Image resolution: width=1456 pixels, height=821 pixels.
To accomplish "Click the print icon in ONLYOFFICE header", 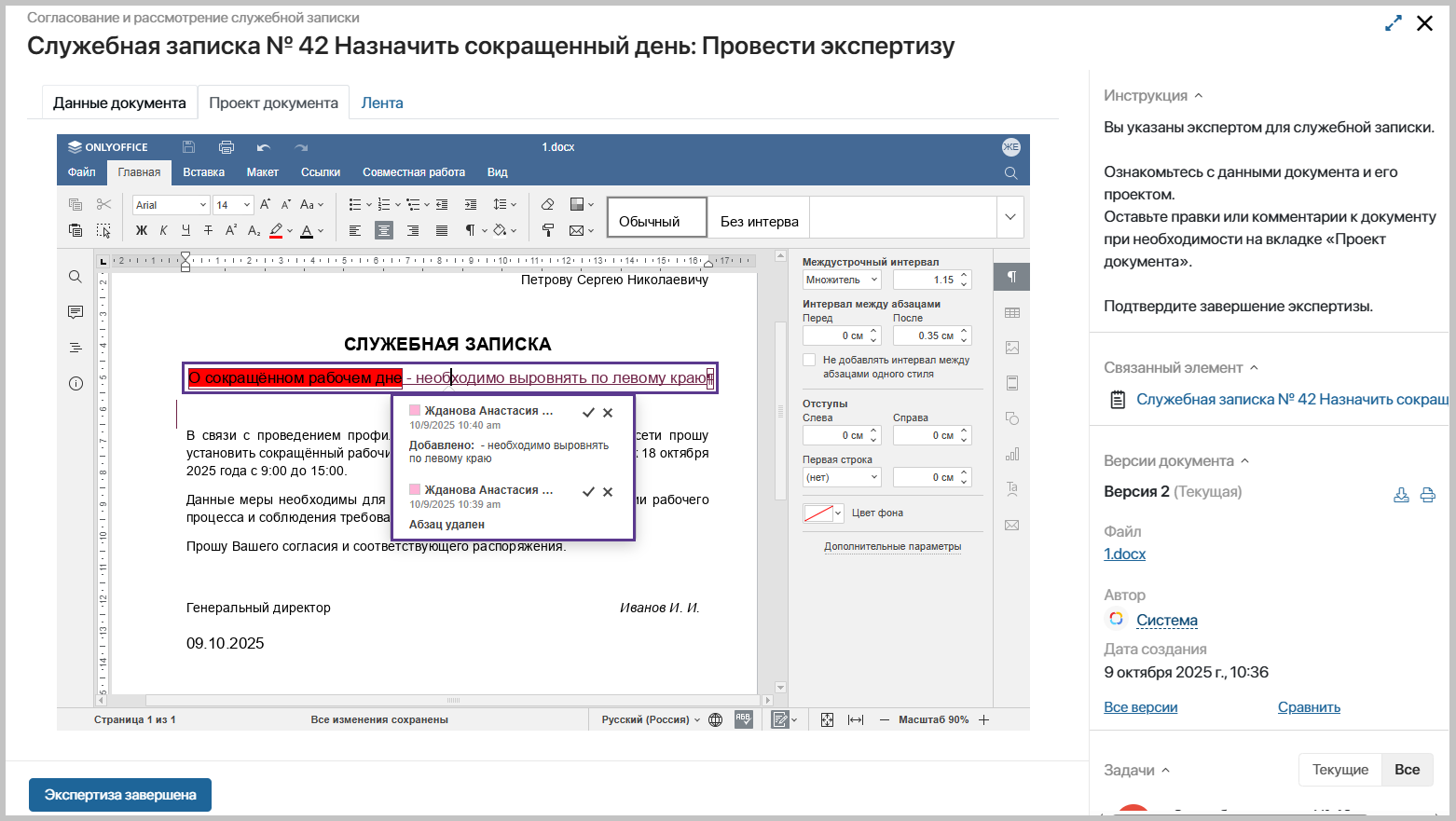I will pos(226,147).
